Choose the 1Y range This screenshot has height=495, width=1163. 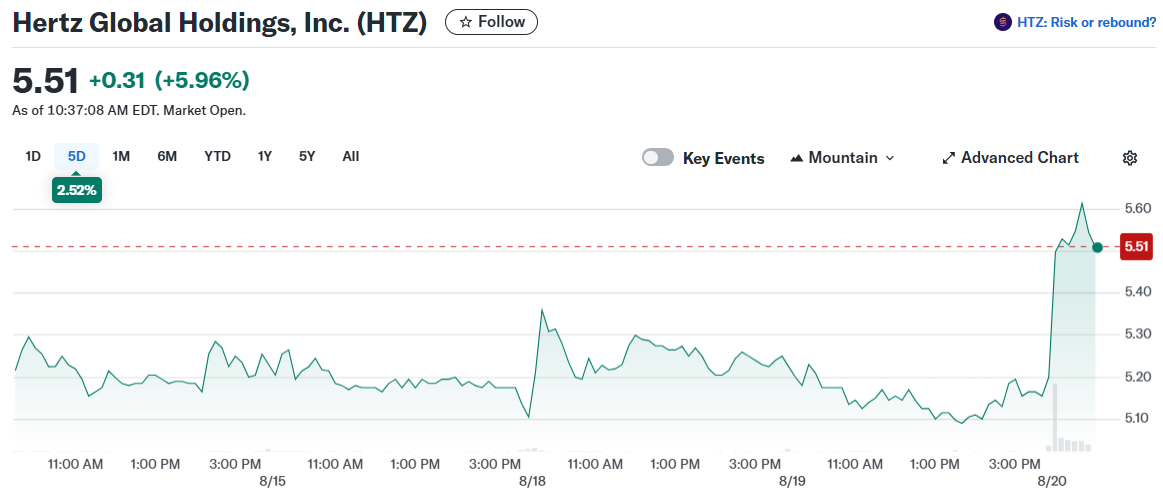pyautogui.click(x=265, y=157)
